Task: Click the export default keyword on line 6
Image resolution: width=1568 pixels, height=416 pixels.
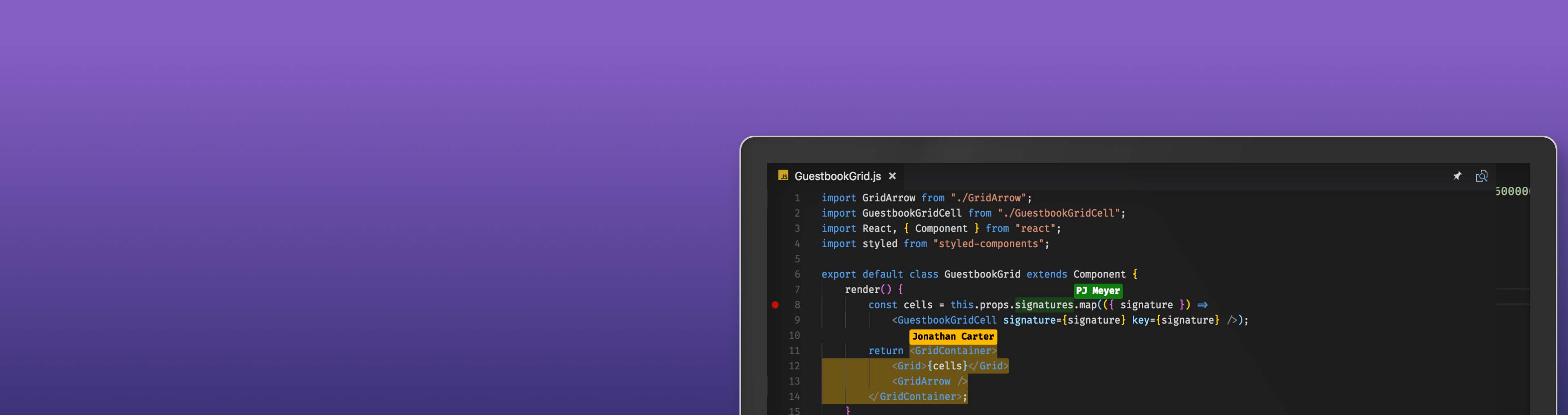Action: (x=861, y=274)
